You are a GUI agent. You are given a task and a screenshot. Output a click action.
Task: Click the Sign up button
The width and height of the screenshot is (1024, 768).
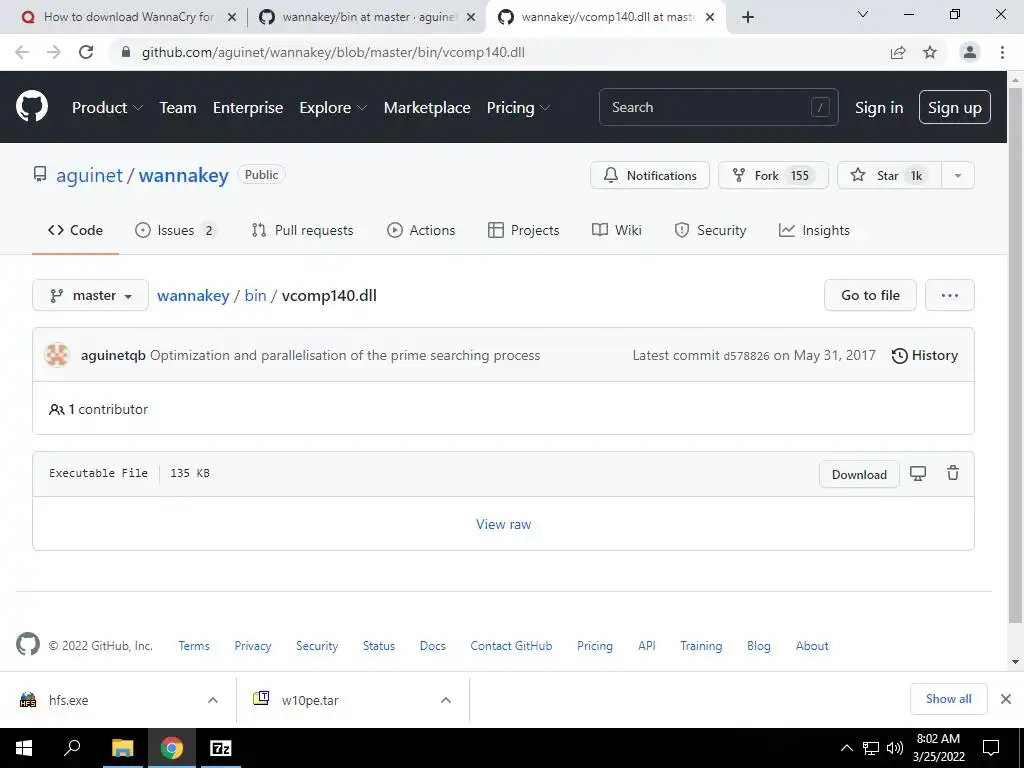click(x=954, y=108)
